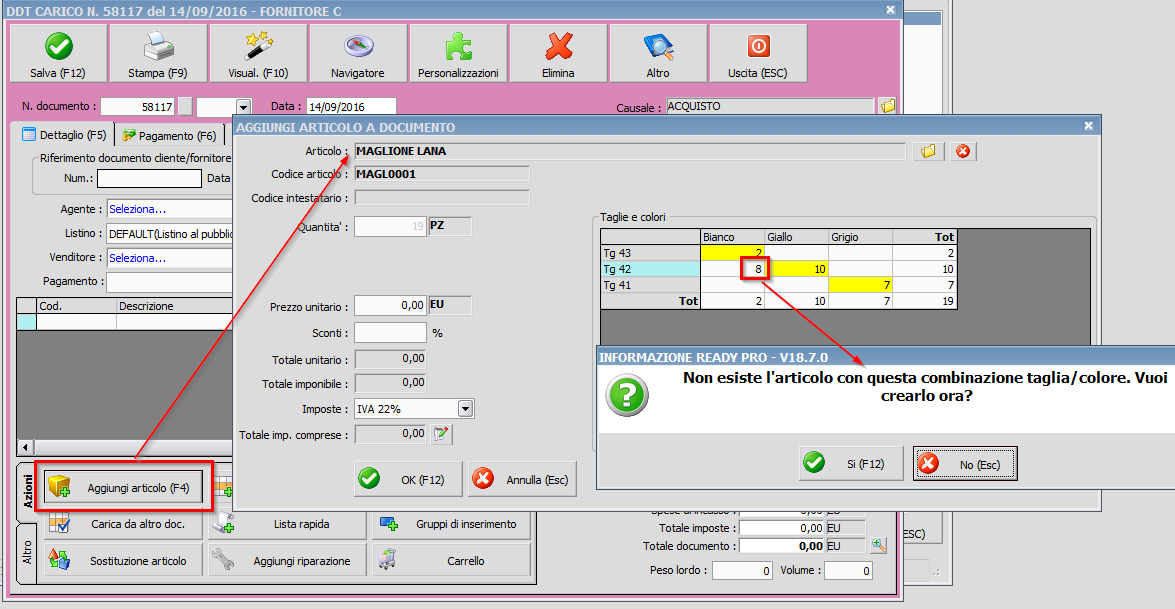The image size is (1175, 609).
Task: Click Sostituzione articolo button
Action: pyautogui.click(x=124, y=560)
